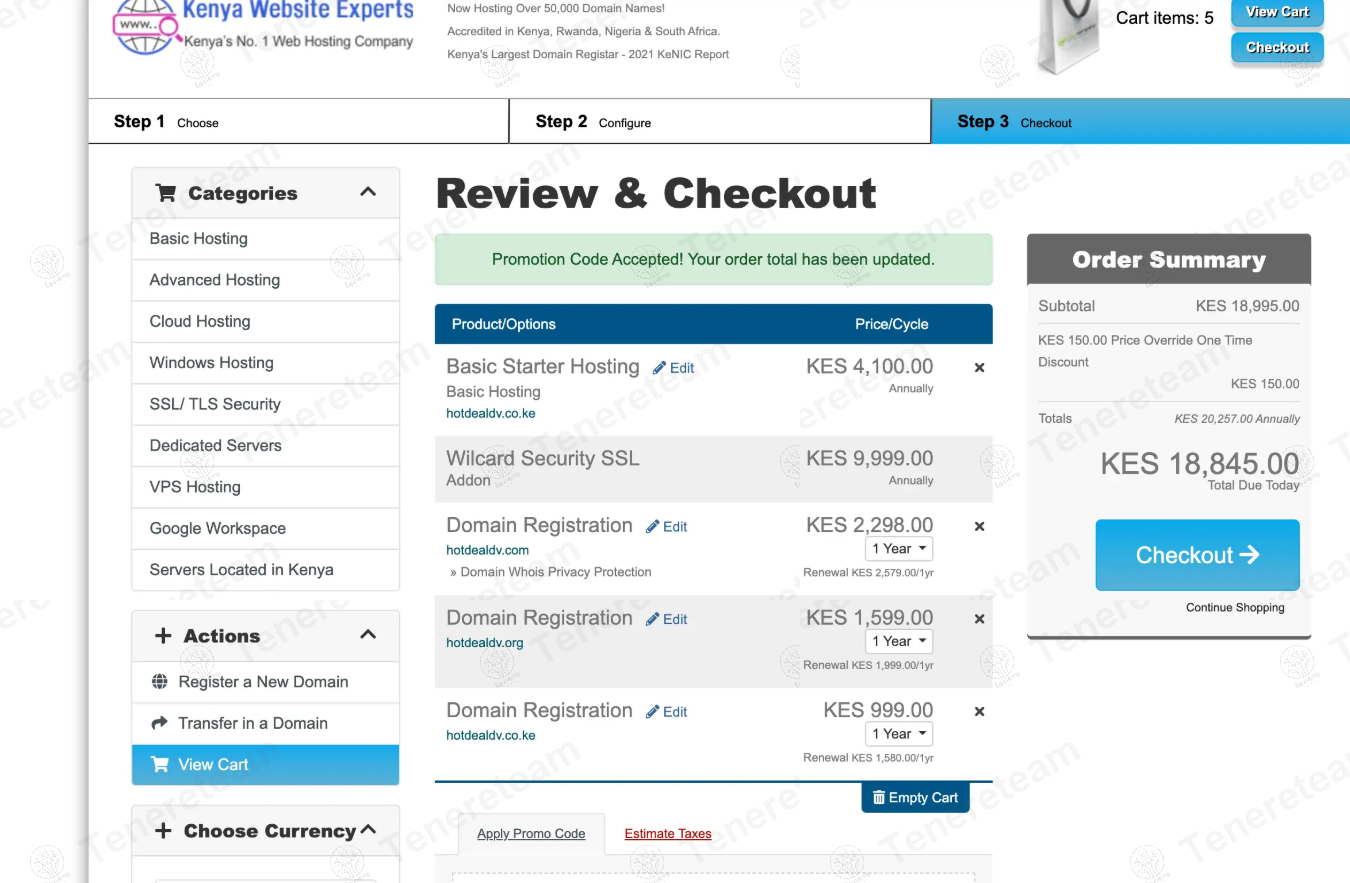The width and height of the screenshot is (1350, 883).
Task: Click the pencil icon for hotdealdv.com domain
Action: tap(652, 527)
